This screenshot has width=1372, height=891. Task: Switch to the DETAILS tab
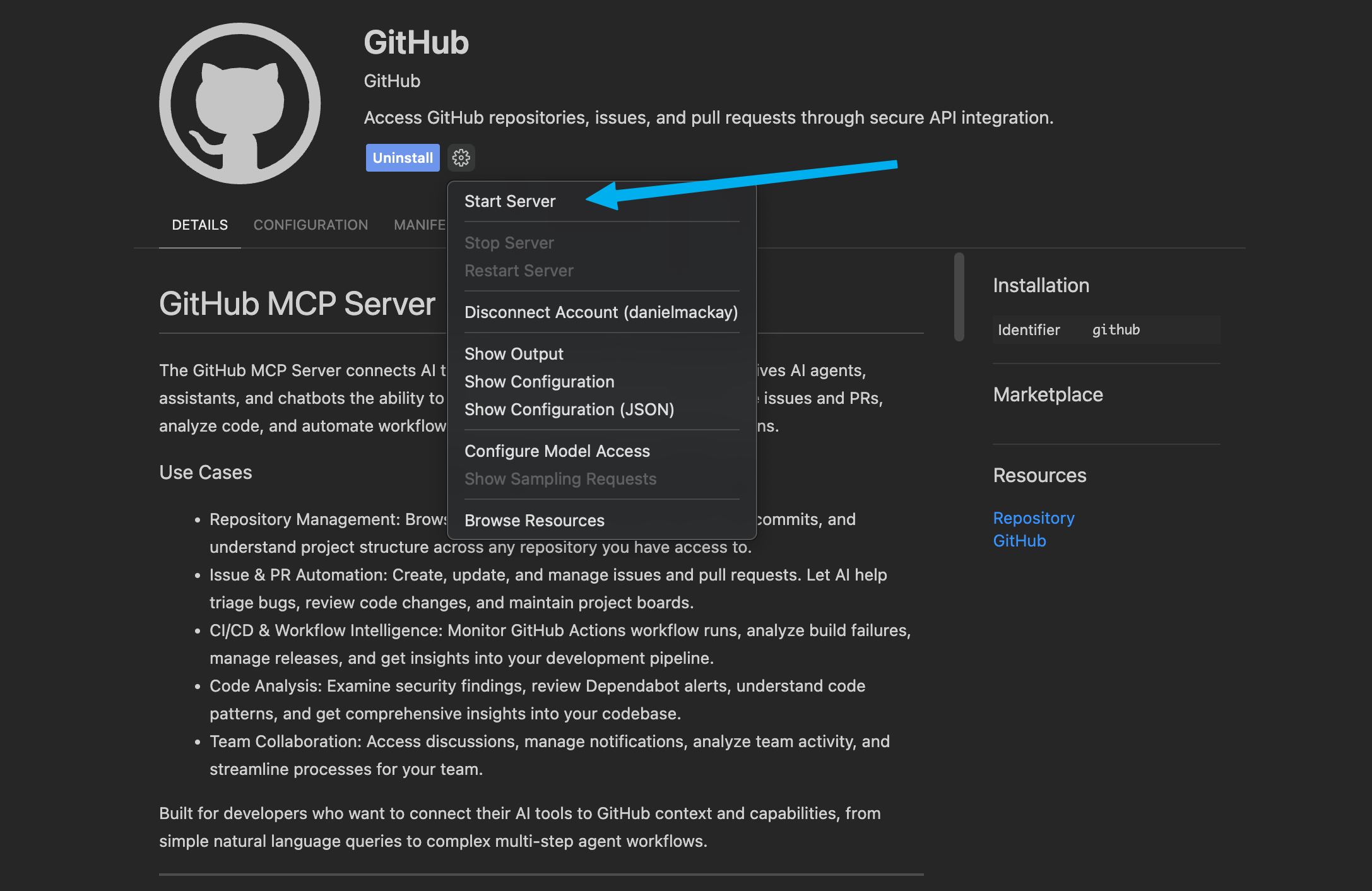tap(199, 225)
